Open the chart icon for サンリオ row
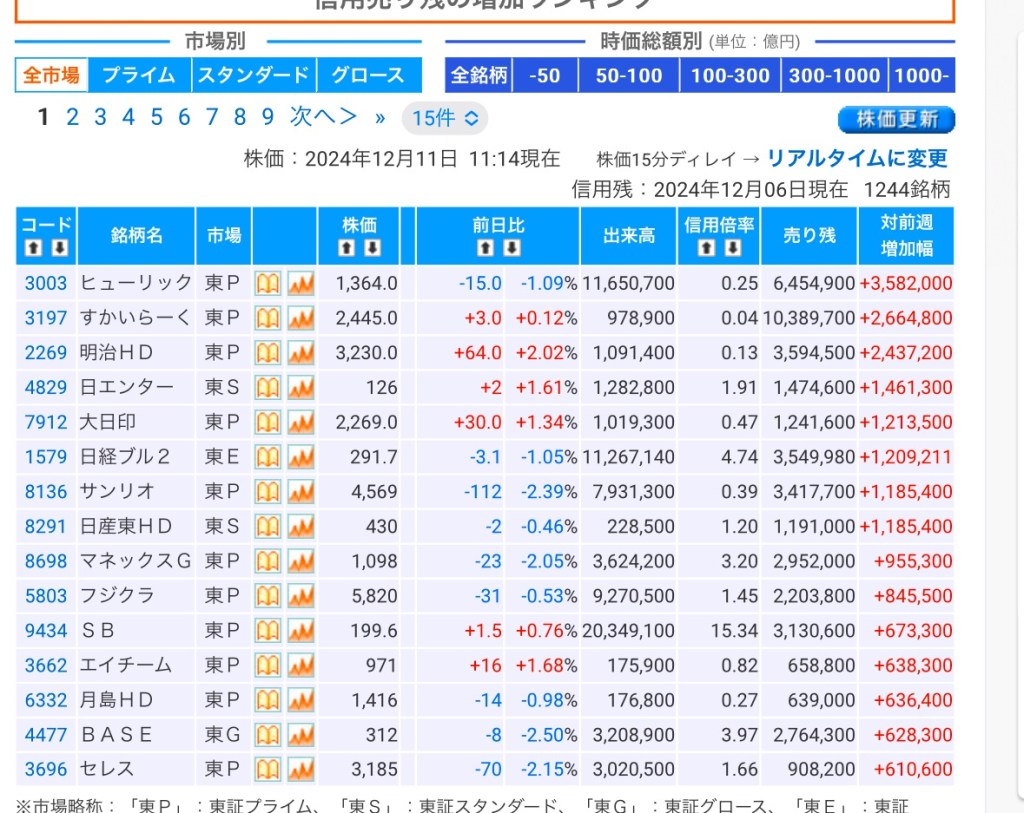The width and height of the screenshot is (1024, 813). [x=301, y=492]
